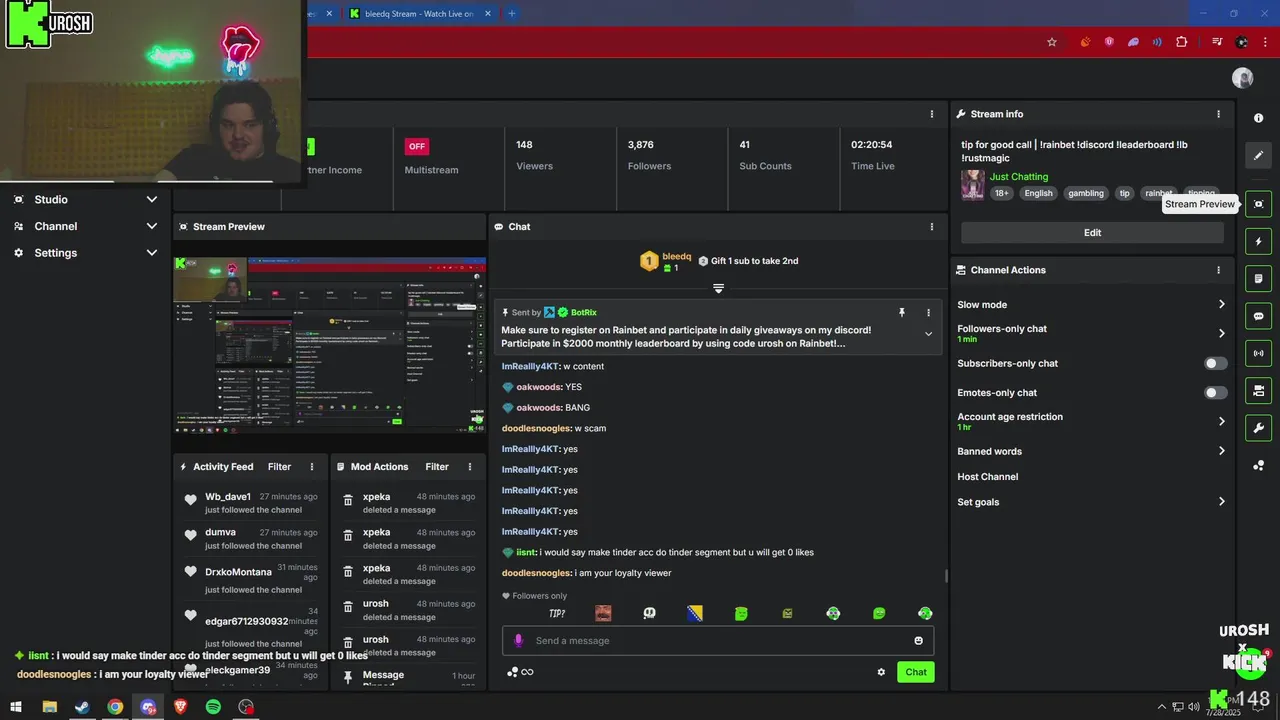The height and width of the screenshot is (720, 1280).
Task: Toggle the wrench widget icon
Action: pyautogui.click(x=1258, y=428)
